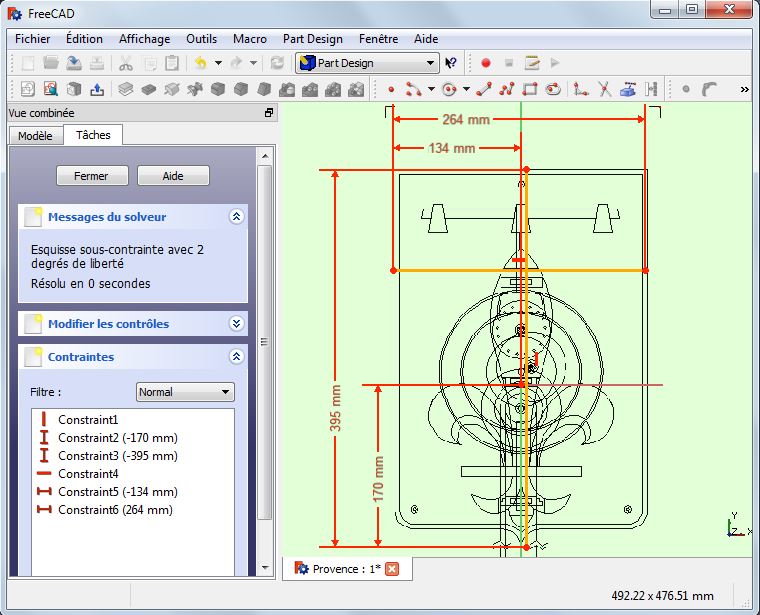Expand the Modifier les contrôles section
This screenshot has height=615, width=760.
coord(236,324)
